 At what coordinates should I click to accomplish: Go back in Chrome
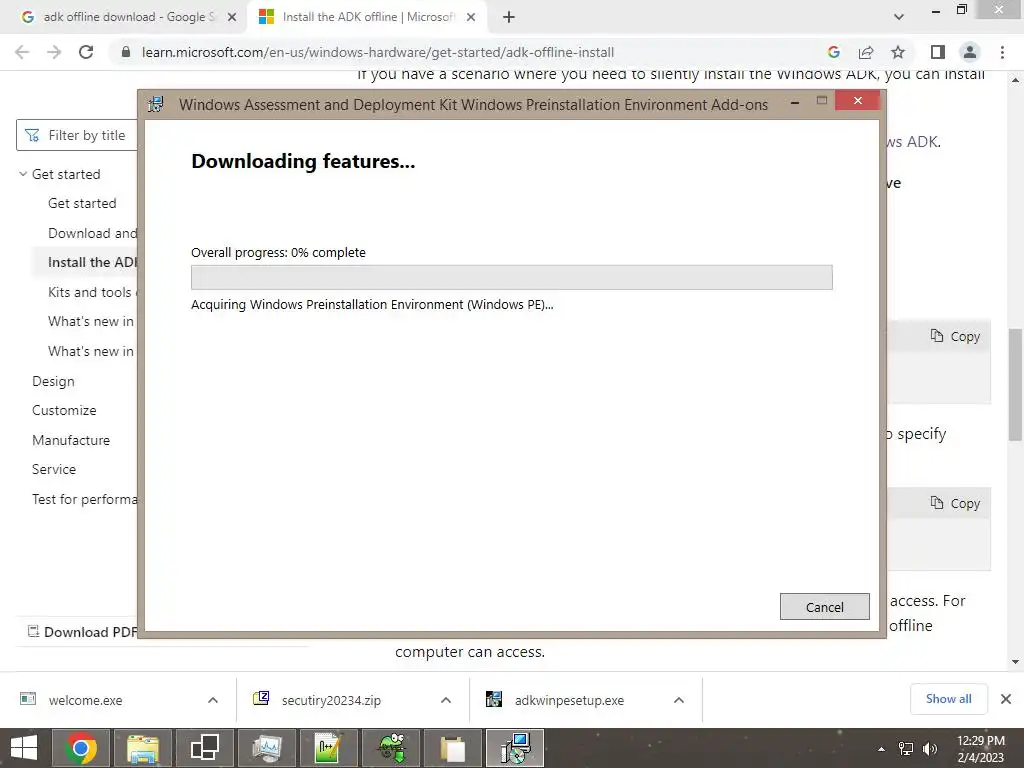pyautogui.click(x=22, y=52)
